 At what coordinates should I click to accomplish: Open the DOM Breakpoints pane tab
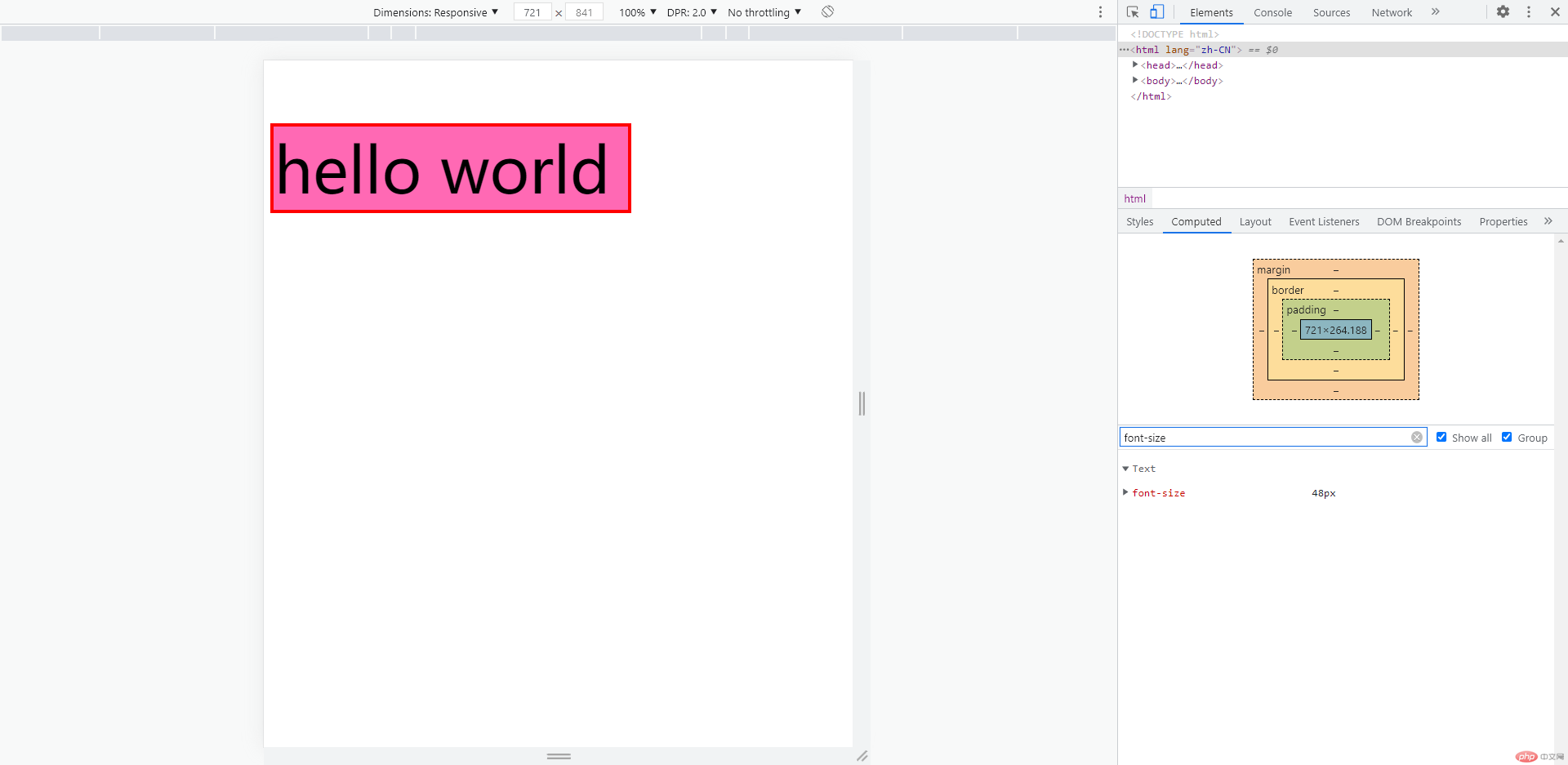tap(1419, 222)
